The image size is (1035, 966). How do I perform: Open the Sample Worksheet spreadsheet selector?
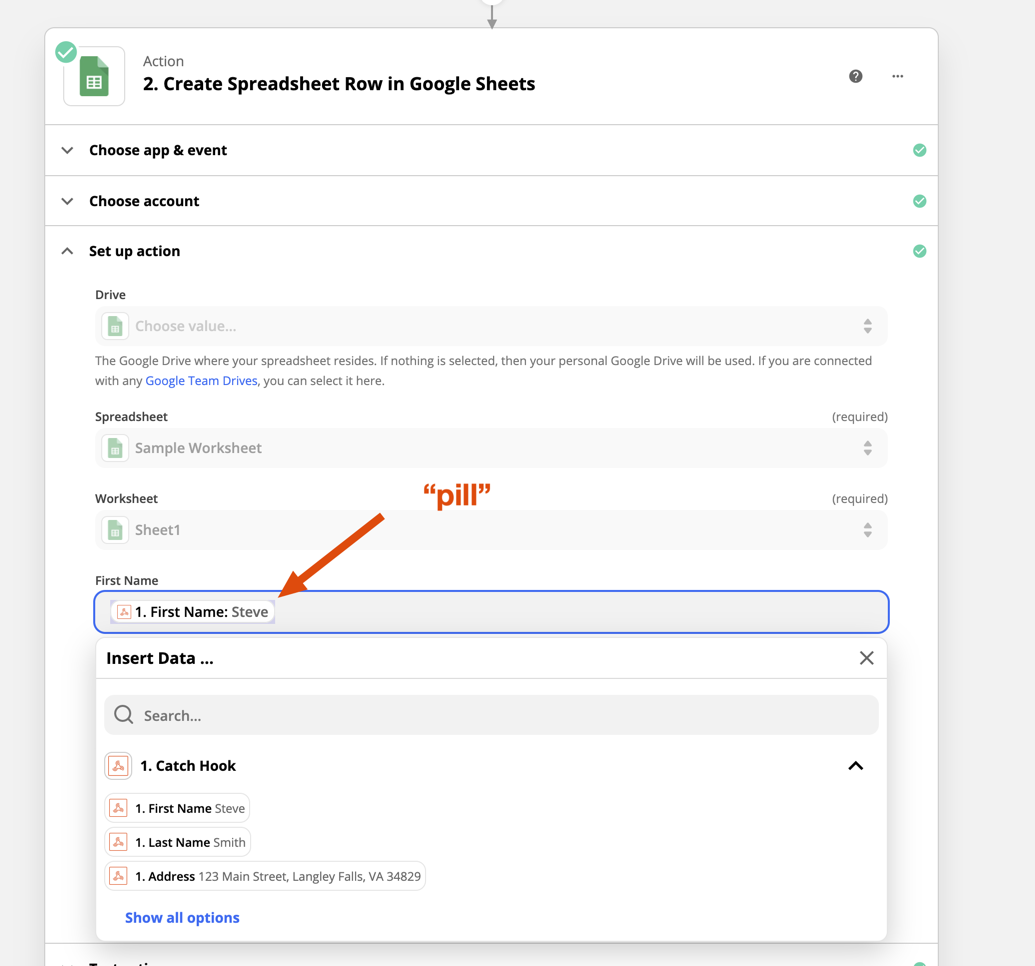coord(491,448)
